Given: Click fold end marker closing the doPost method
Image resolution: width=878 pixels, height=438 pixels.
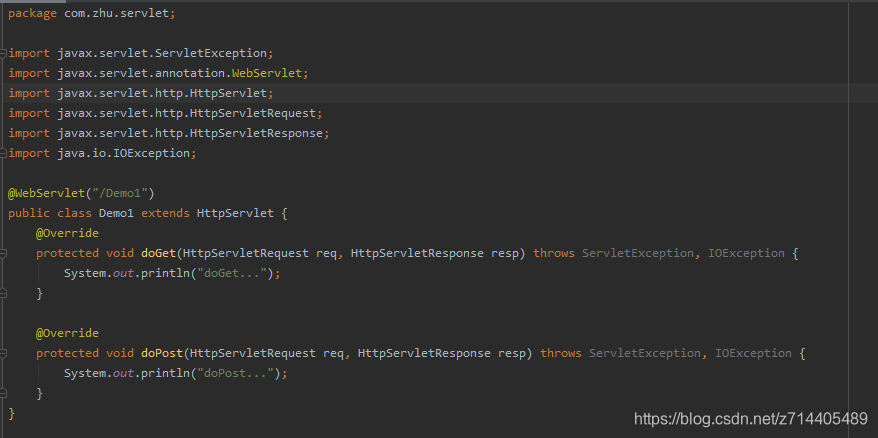Looking at the screenshot, I should click(3, 393).
